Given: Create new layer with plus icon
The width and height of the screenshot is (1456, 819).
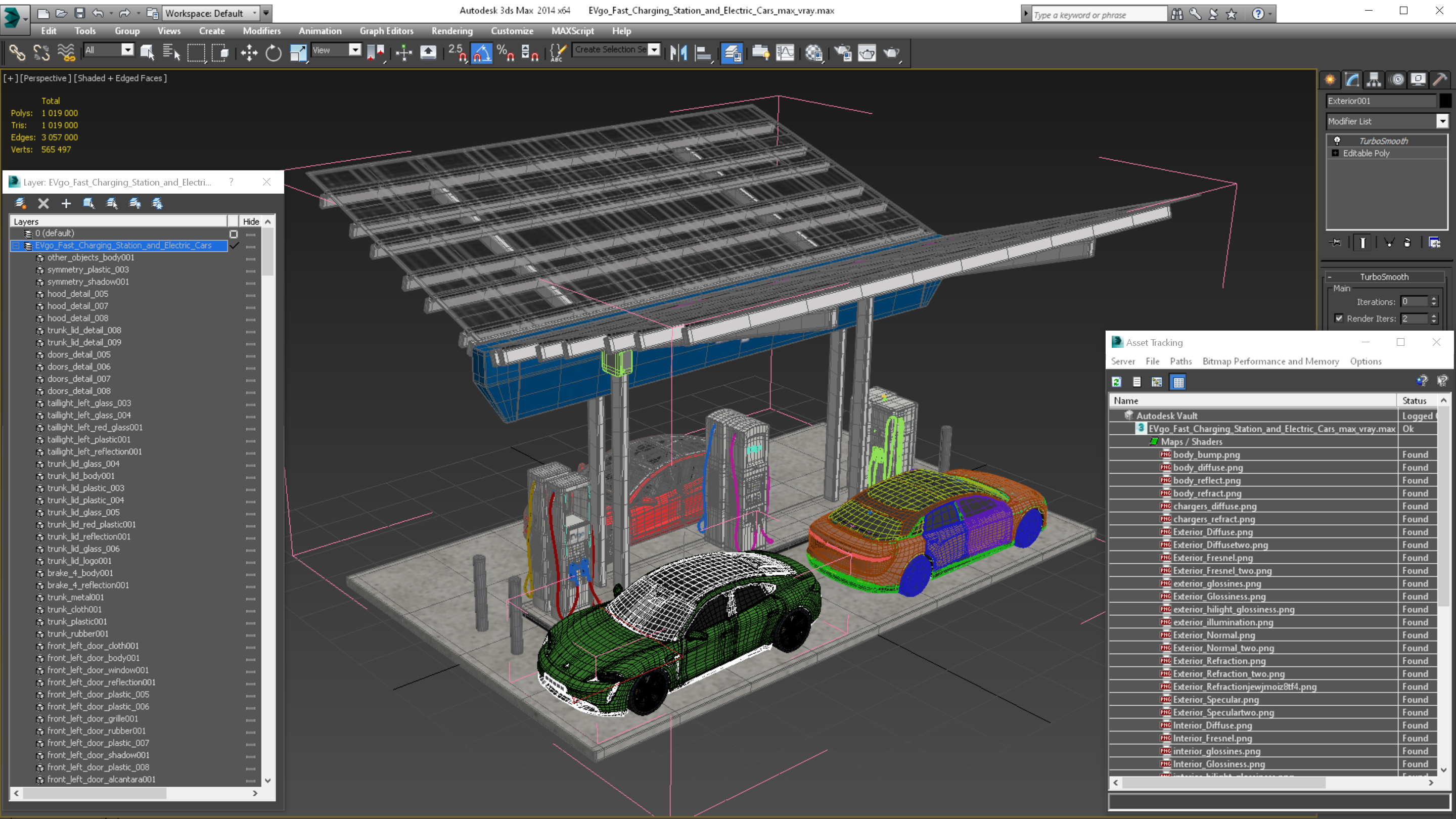Looking at the screenshot, I should click(x=66, y=203).
